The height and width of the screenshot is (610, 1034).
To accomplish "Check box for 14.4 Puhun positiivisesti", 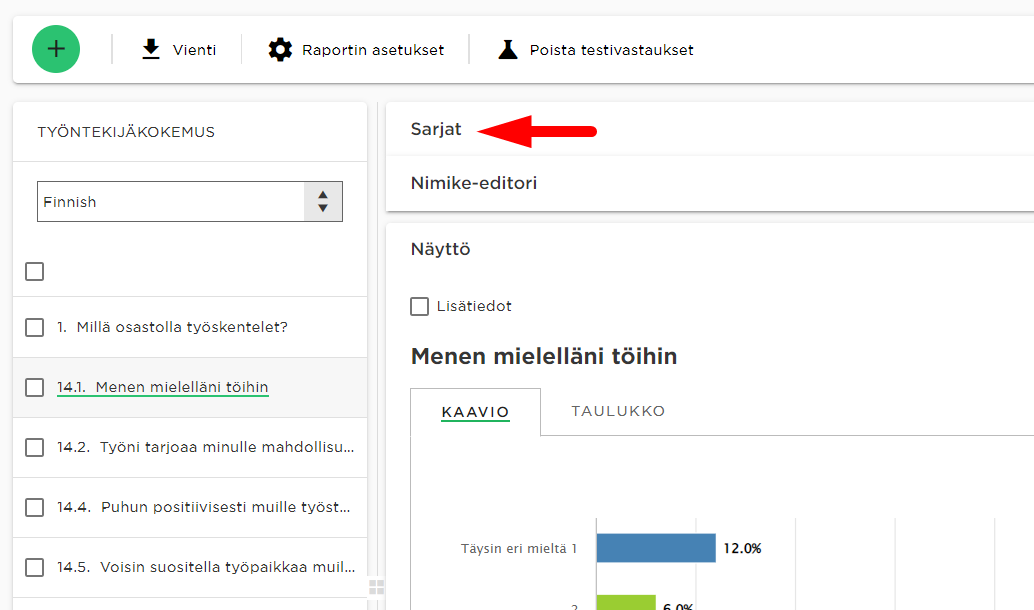I will [x=34, y=507].
